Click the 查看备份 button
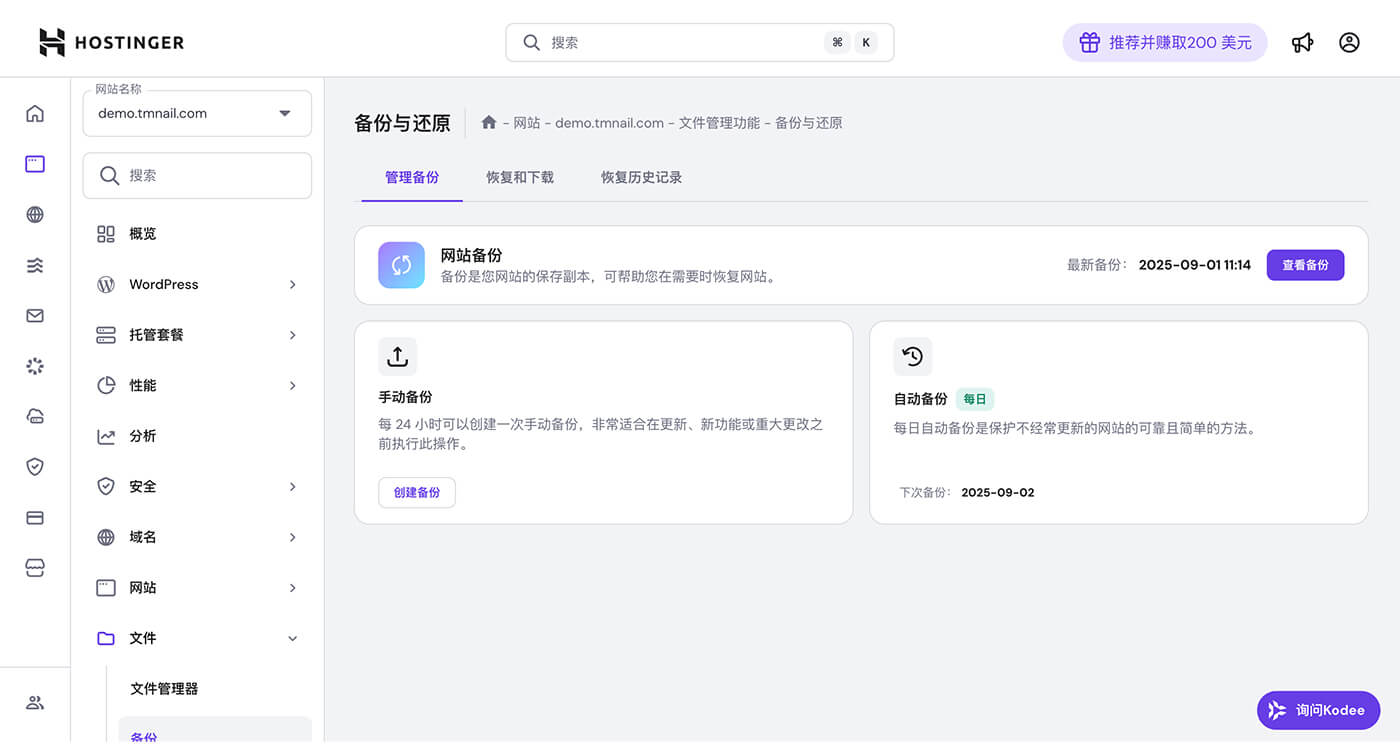1400x750 pixels. [x=1305, y=265]
